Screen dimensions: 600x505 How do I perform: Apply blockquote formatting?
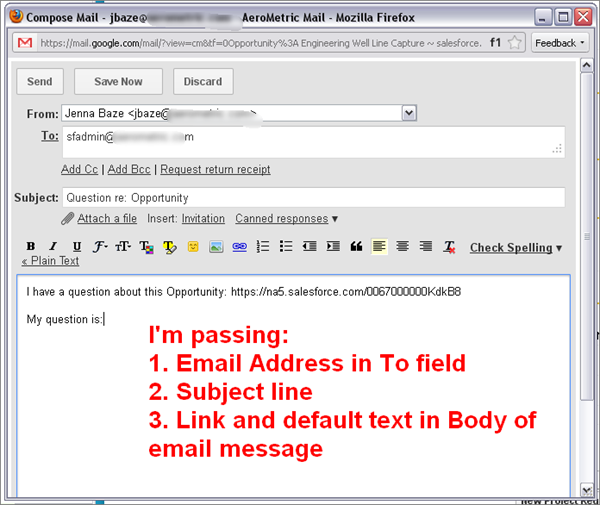pyautogui.click(x=356, y=246)
